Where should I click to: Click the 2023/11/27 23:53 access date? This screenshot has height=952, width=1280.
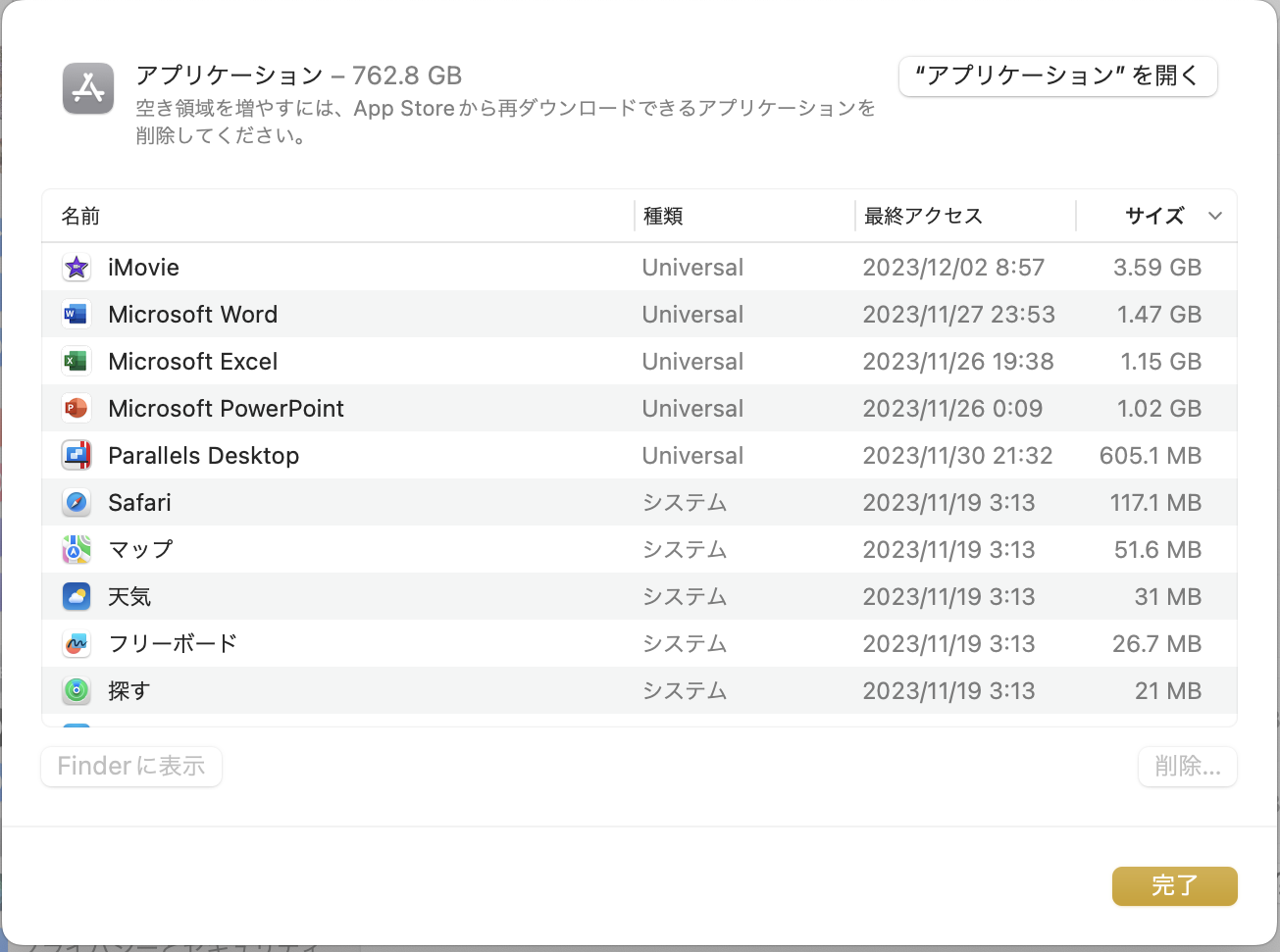(959, 314)
